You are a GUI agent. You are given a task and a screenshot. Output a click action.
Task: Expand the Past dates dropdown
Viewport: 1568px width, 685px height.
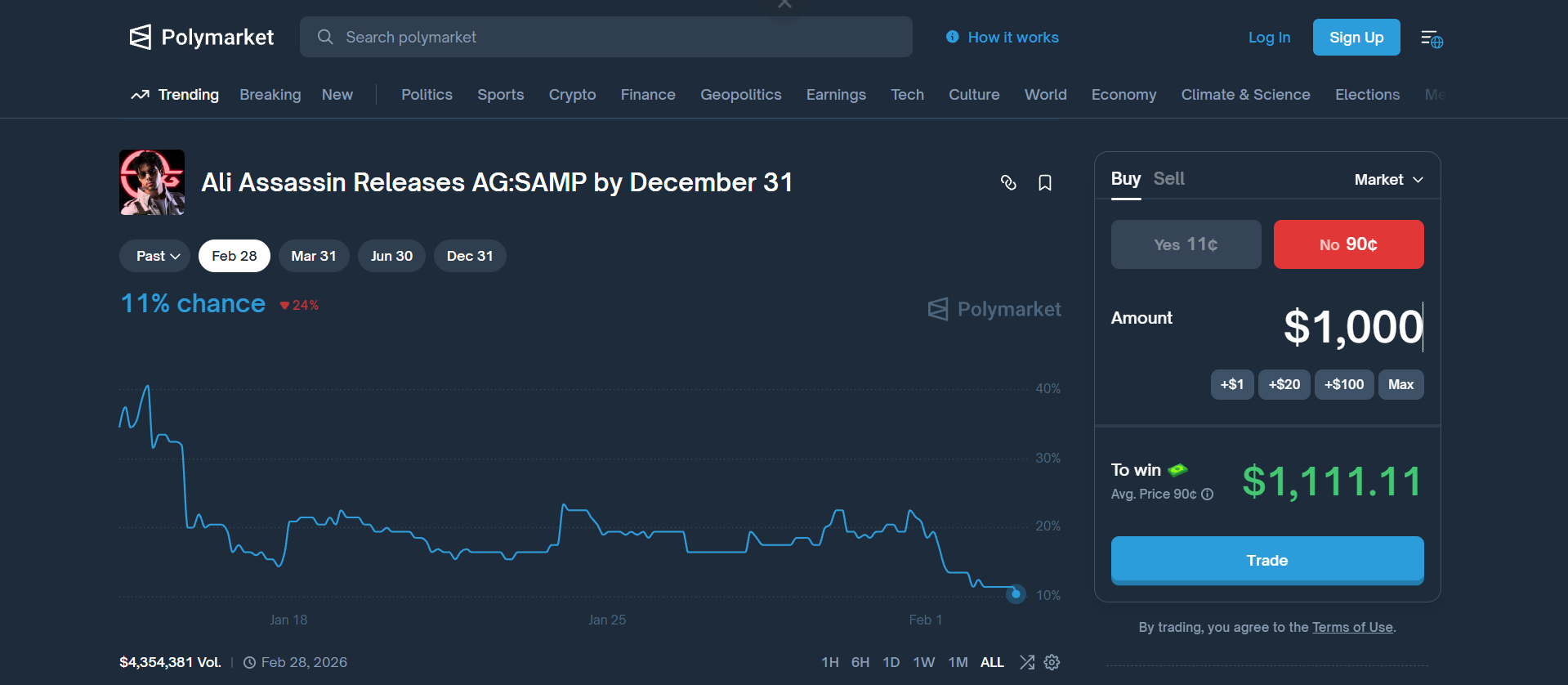pos(155,256)
